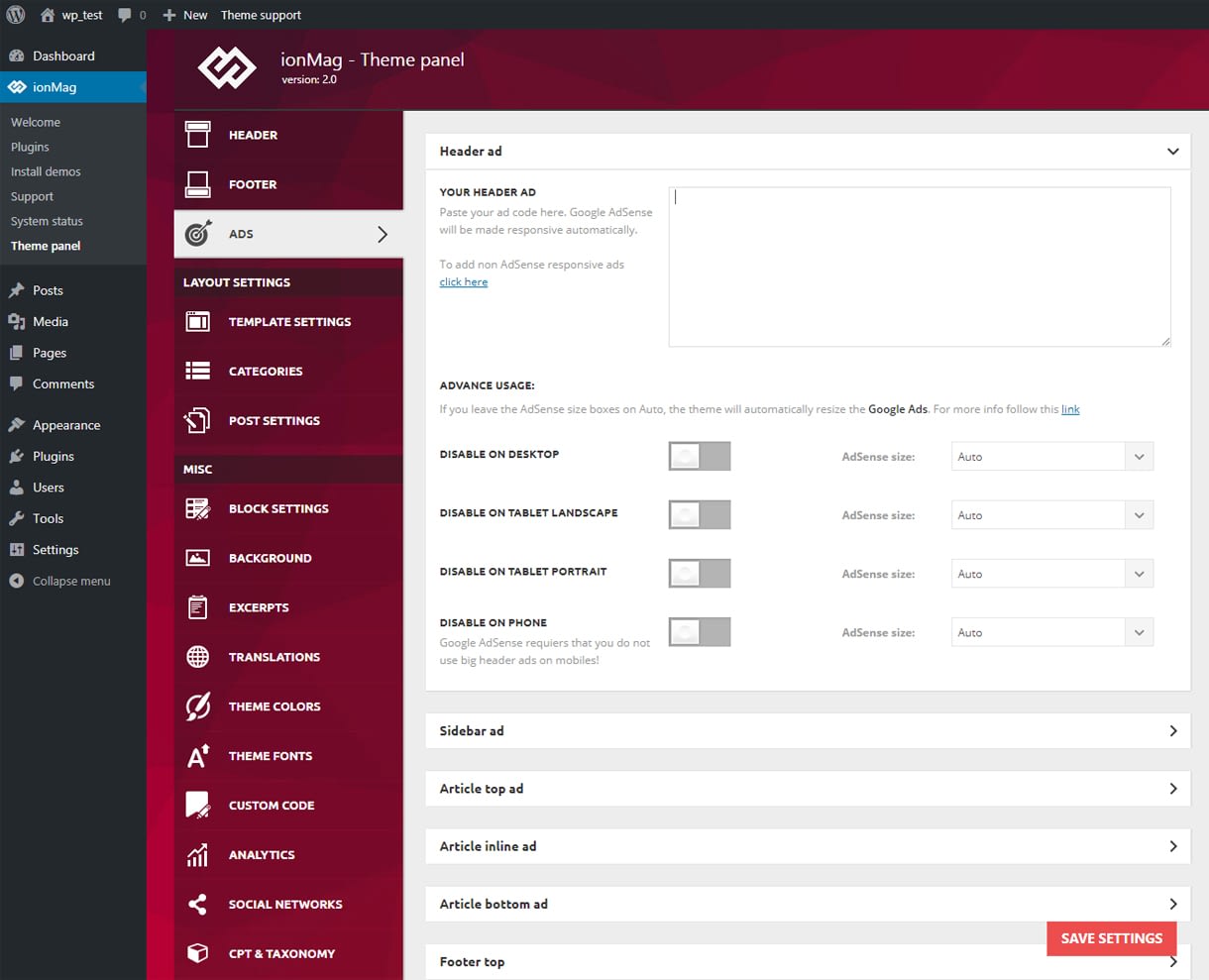Open Support submenu link
This screenshot has height=980, width=1209.
[32, 196]
